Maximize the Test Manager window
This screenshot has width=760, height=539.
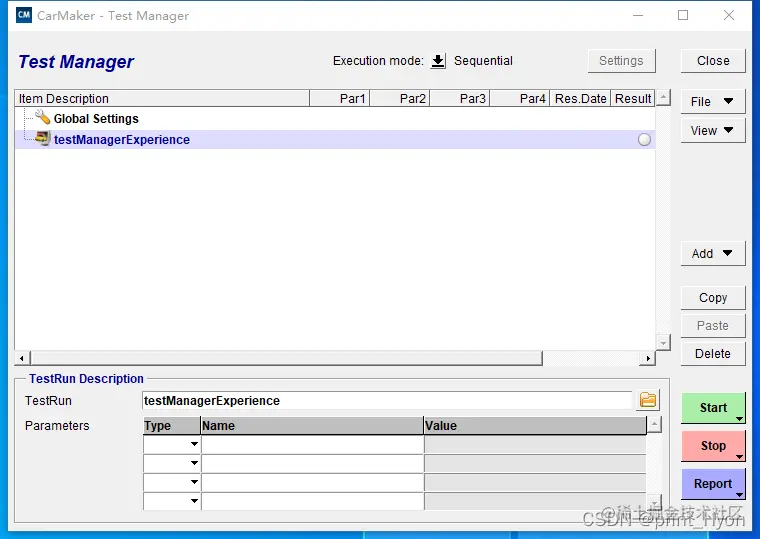[683, 16]
